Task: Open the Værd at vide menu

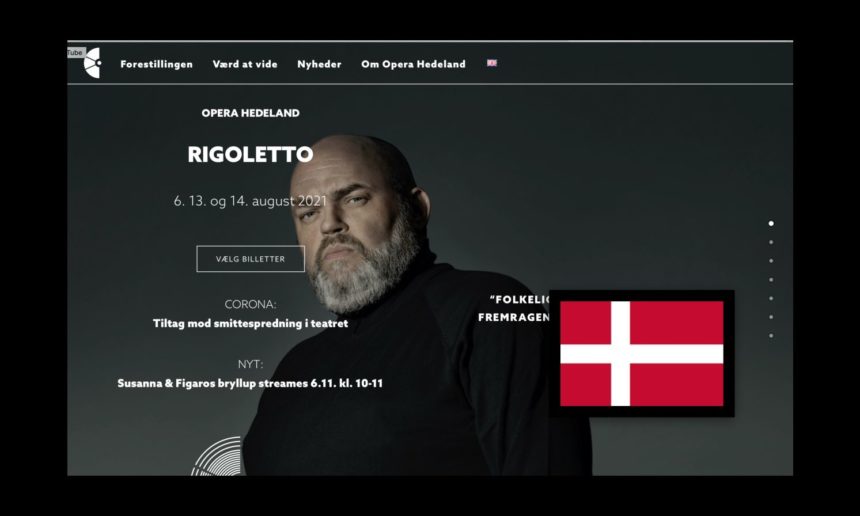Action: (245, 64)
